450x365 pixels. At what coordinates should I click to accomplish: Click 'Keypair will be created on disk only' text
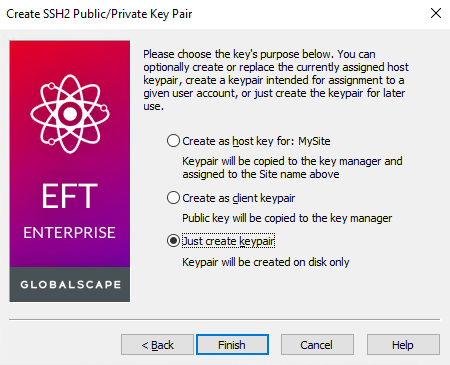(x=266, y=262)
